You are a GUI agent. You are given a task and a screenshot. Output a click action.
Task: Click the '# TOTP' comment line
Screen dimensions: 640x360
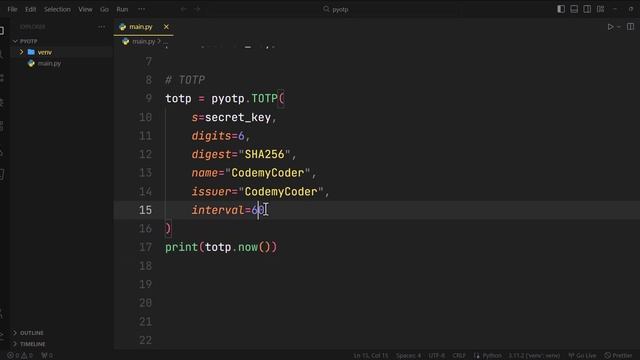(x=185, y=80)
